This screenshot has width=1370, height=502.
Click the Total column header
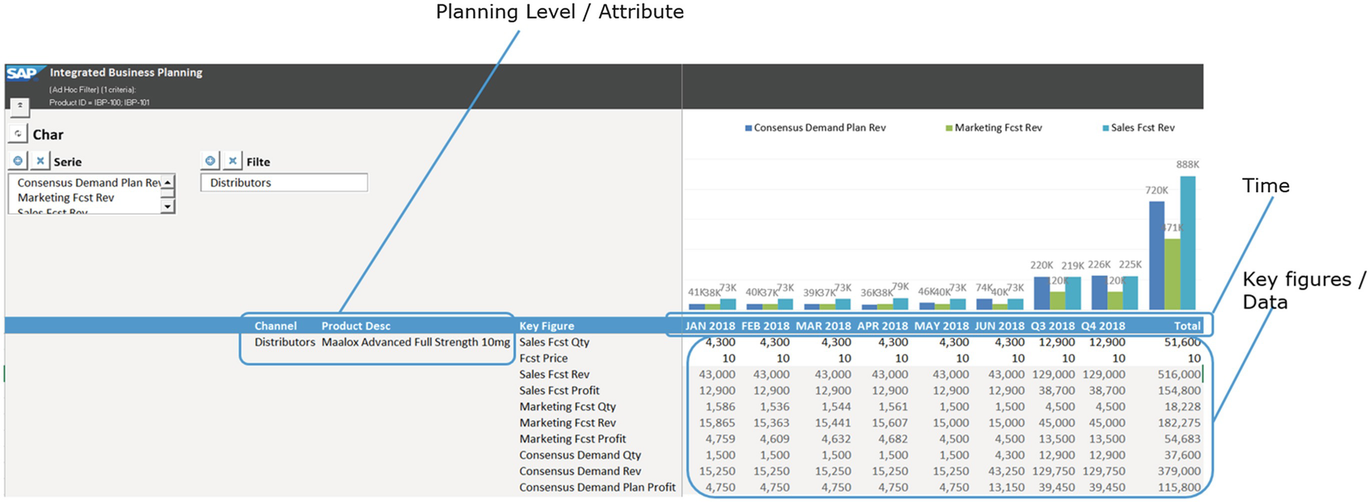1186,326
